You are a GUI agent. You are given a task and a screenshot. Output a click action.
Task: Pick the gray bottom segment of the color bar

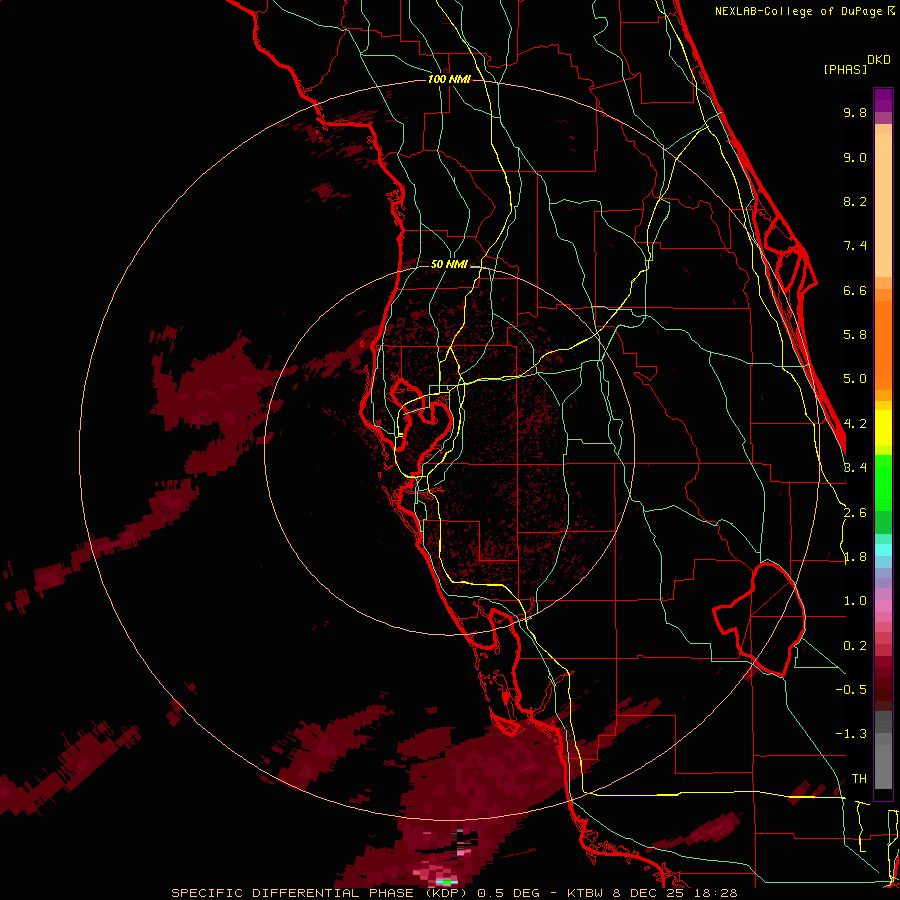tap(883, 763)
